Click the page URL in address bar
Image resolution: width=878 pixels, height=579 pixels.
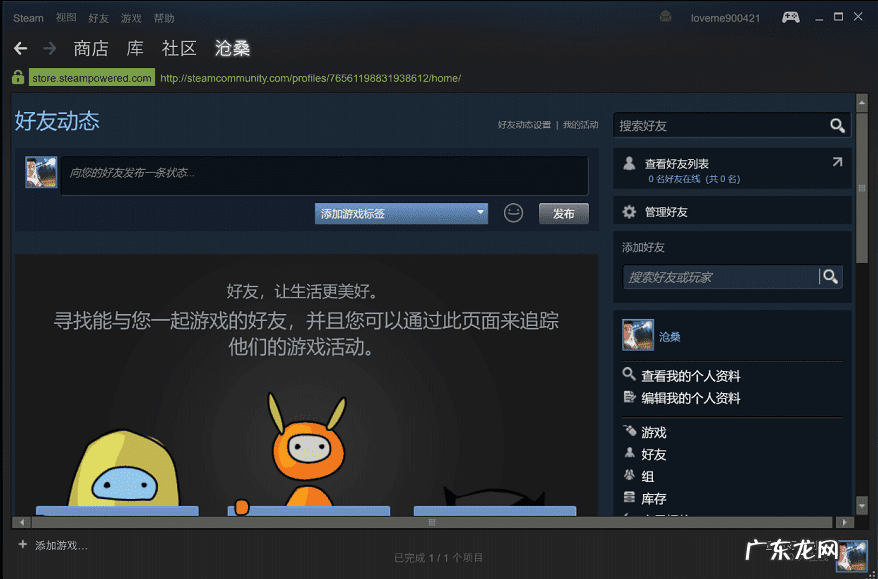(x=311, y=78)
